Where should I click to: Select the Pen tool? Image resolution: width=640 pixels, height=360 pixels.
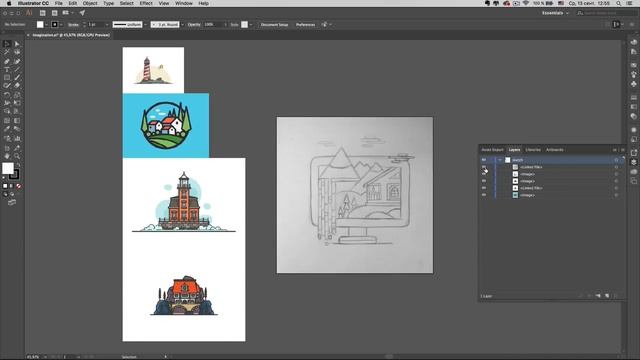pos(7,61)
